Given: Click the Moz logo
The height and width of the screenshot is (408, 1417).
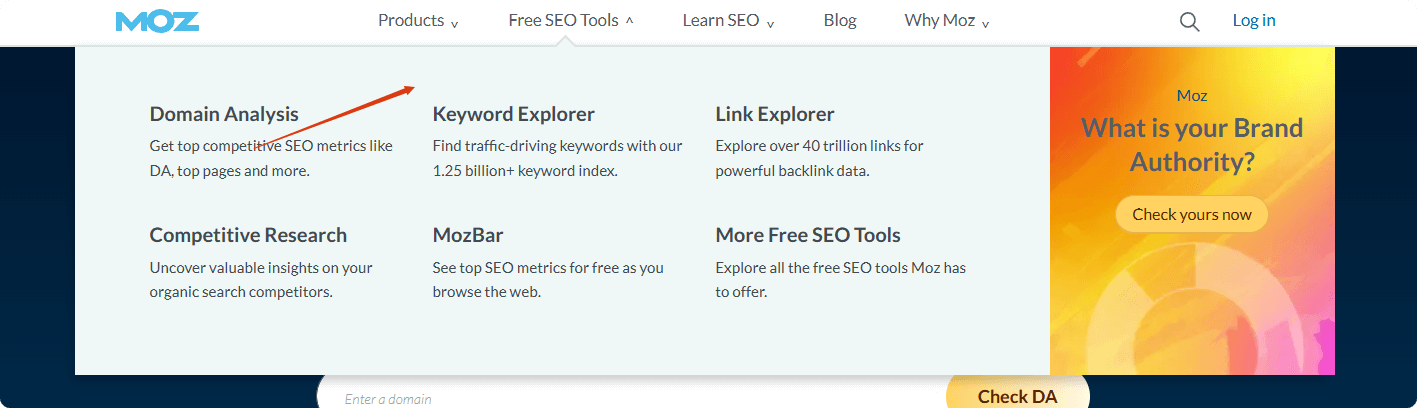Looking at the screenshot, I should tap(157, 21).
